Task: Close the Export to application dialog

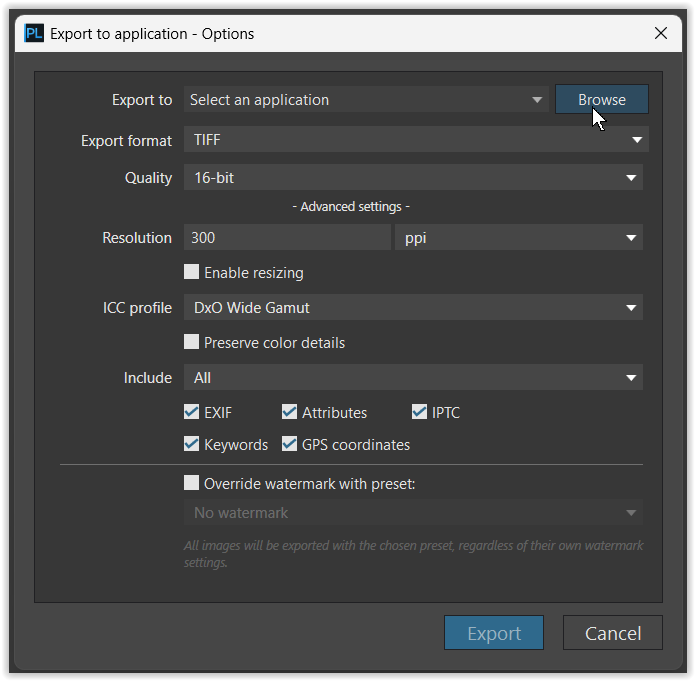Action: coord(660,33)
